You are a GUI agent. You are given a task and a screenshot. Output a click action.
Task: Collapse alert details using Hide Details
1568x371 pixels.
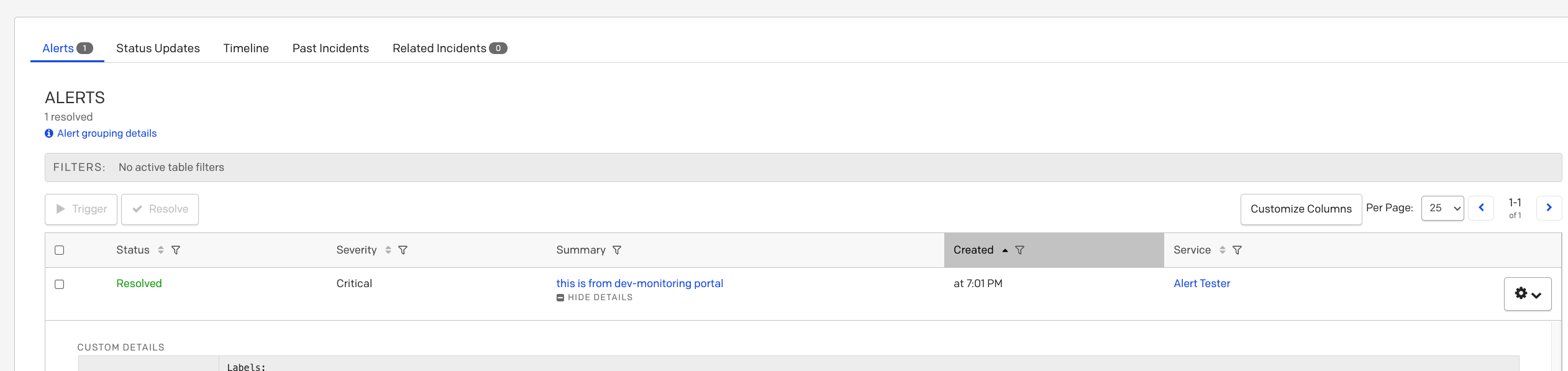[x=595, y=297]
